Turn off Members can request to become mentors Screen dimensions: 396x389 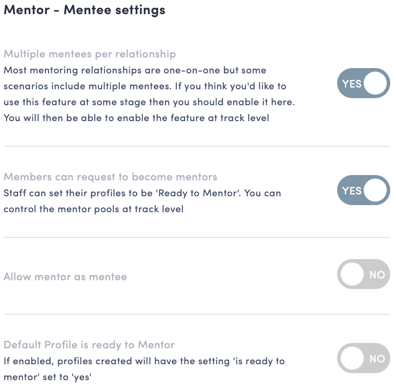tap(363, 190)
